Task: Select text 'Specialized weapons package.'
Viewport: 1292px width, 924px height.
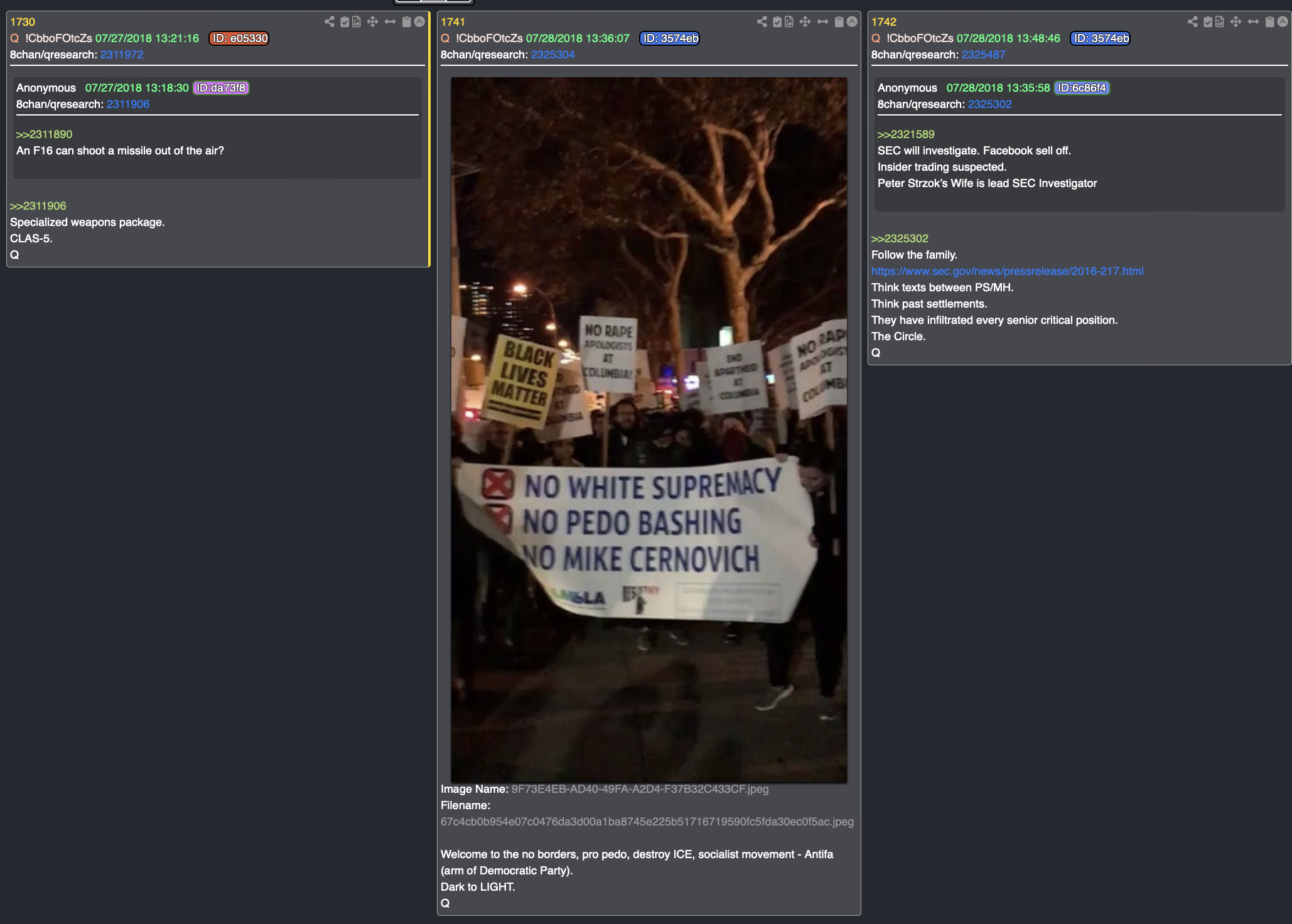Action: point(87,222)
